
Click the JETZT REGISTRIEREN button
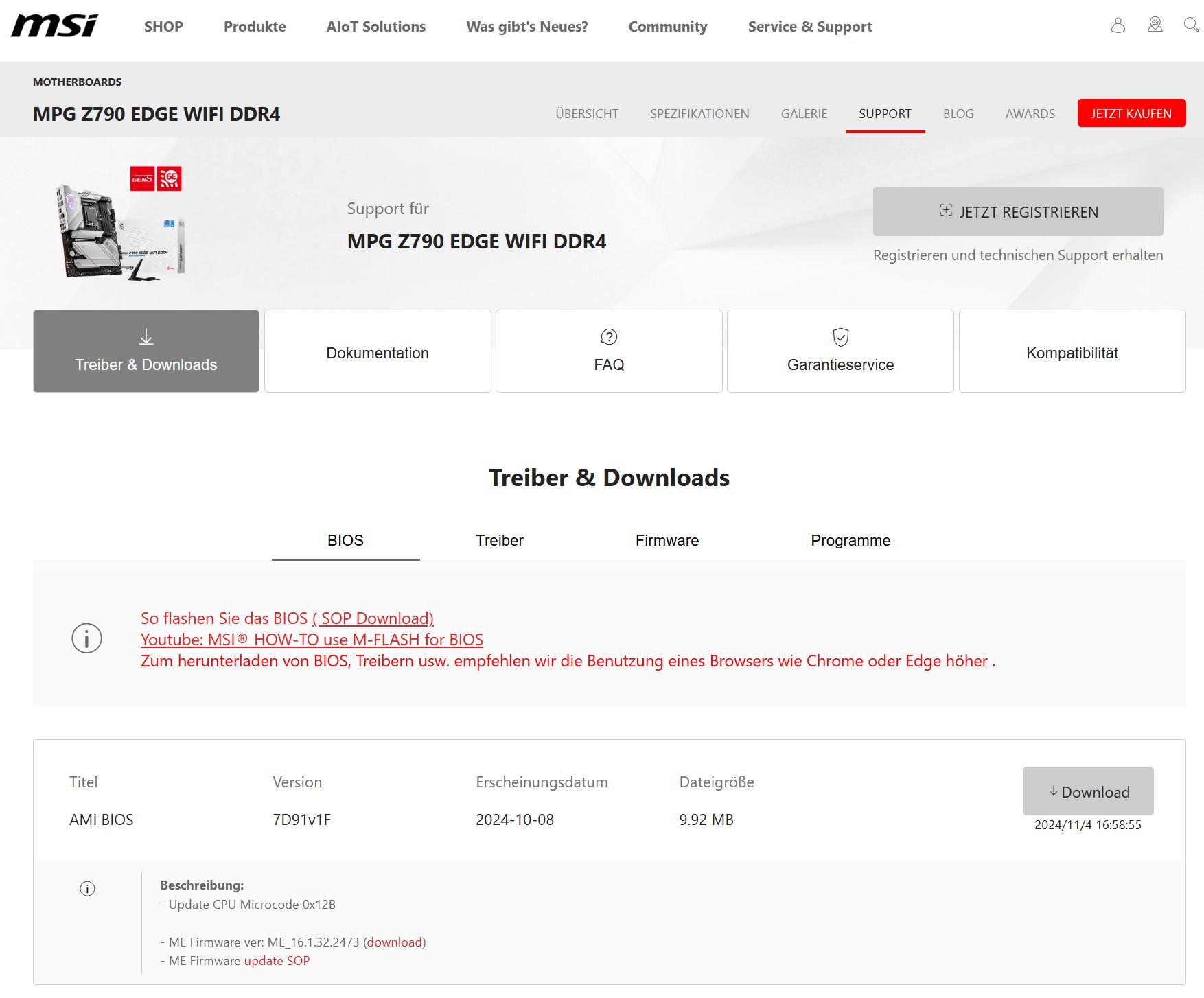pos(1018,211)
